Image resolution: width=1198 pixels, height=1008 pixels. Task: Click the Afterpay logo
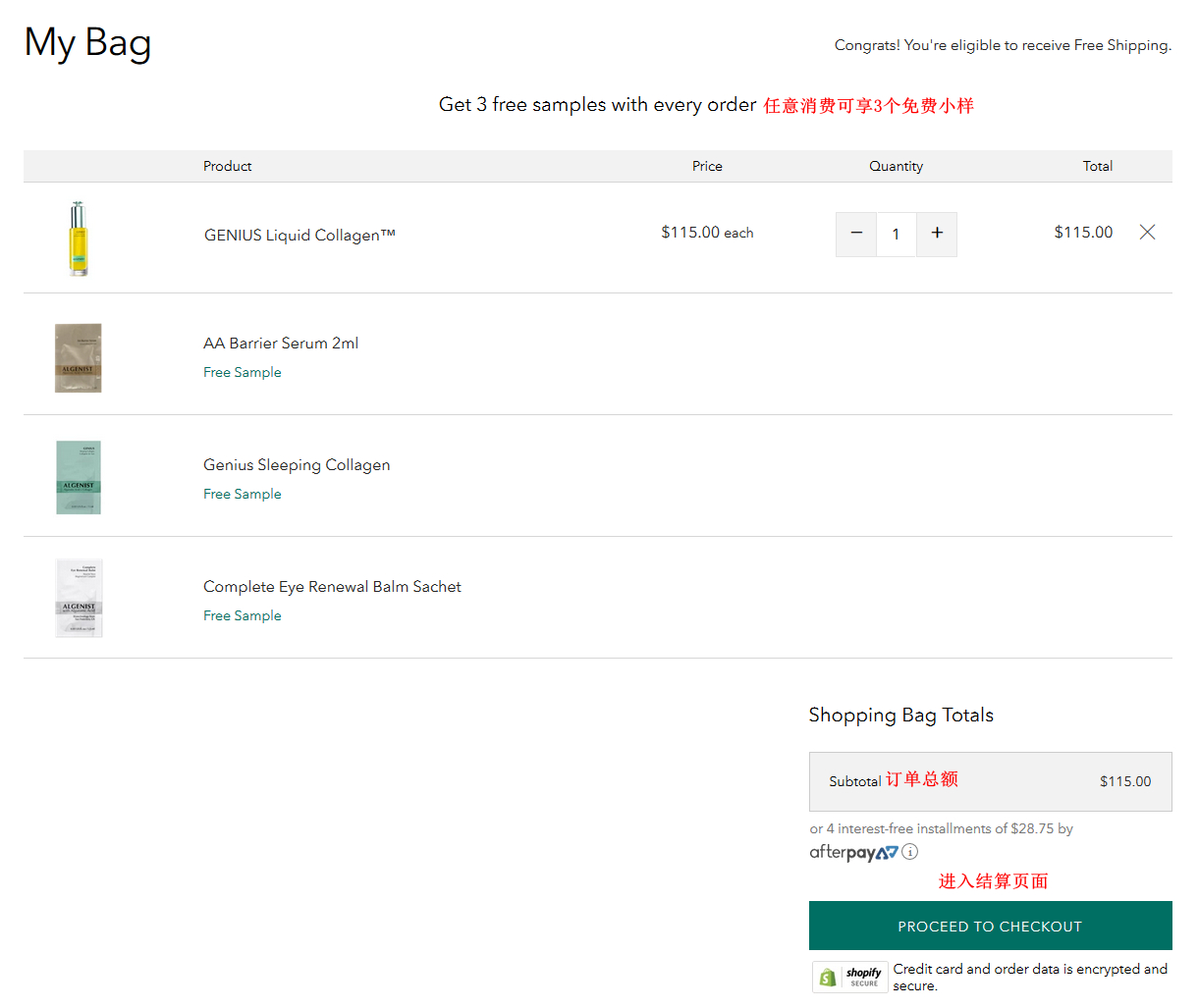click(853, 852)
